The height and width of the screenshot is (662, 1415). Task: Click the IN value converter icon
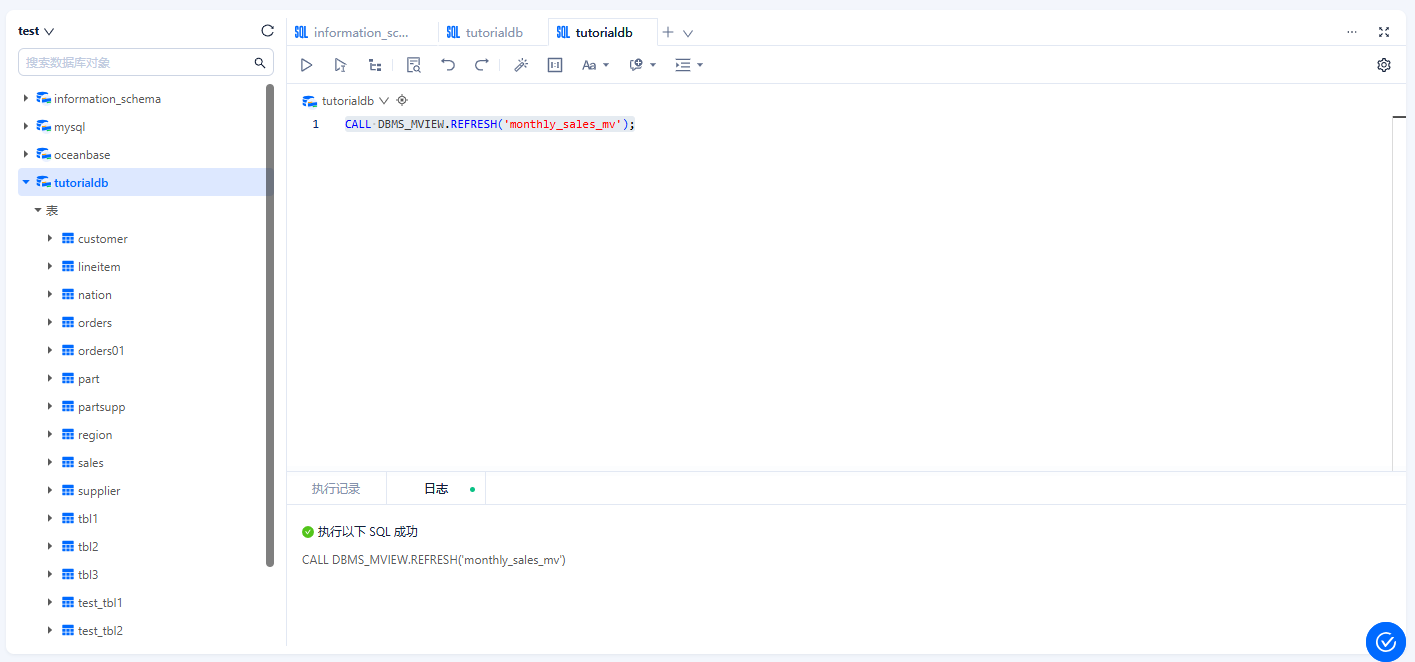[555, 65]
